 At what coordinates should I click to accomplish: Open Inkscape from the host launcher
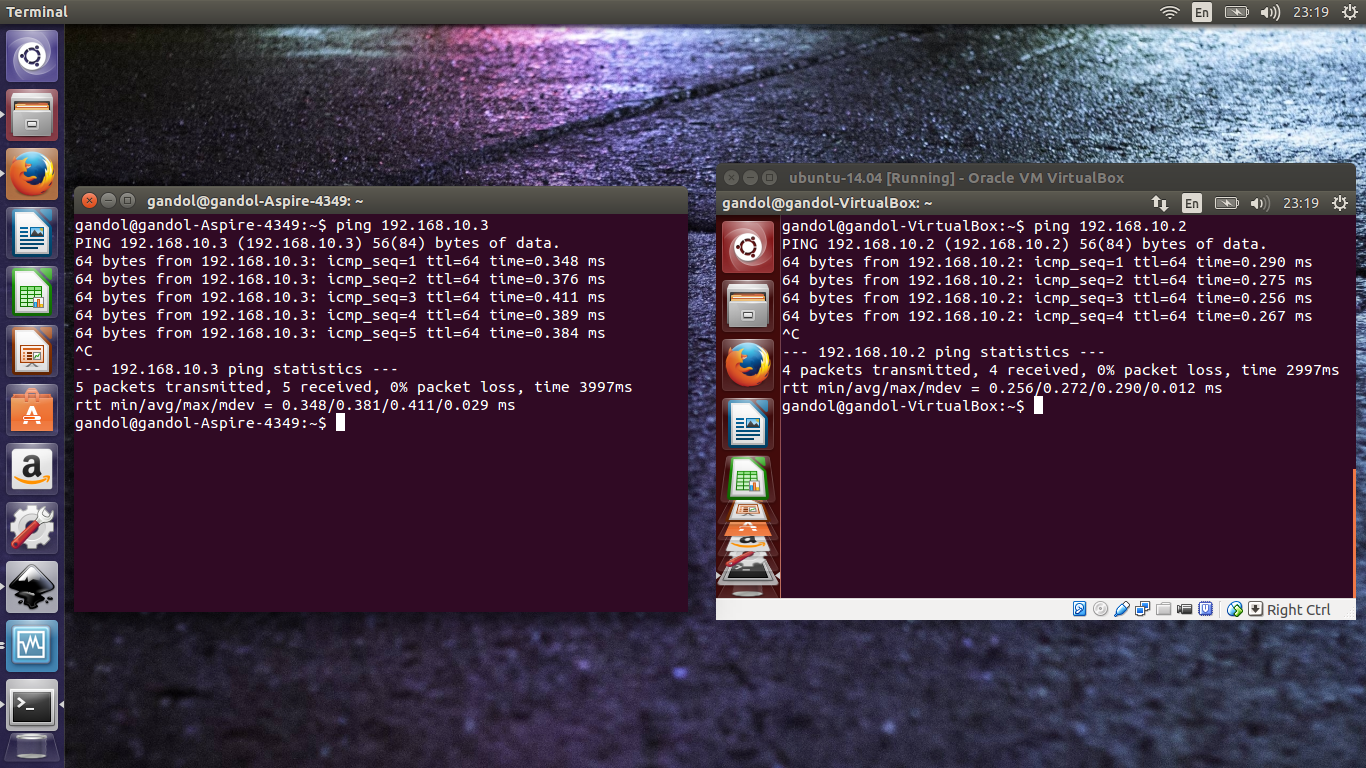[x=32, y=588]
